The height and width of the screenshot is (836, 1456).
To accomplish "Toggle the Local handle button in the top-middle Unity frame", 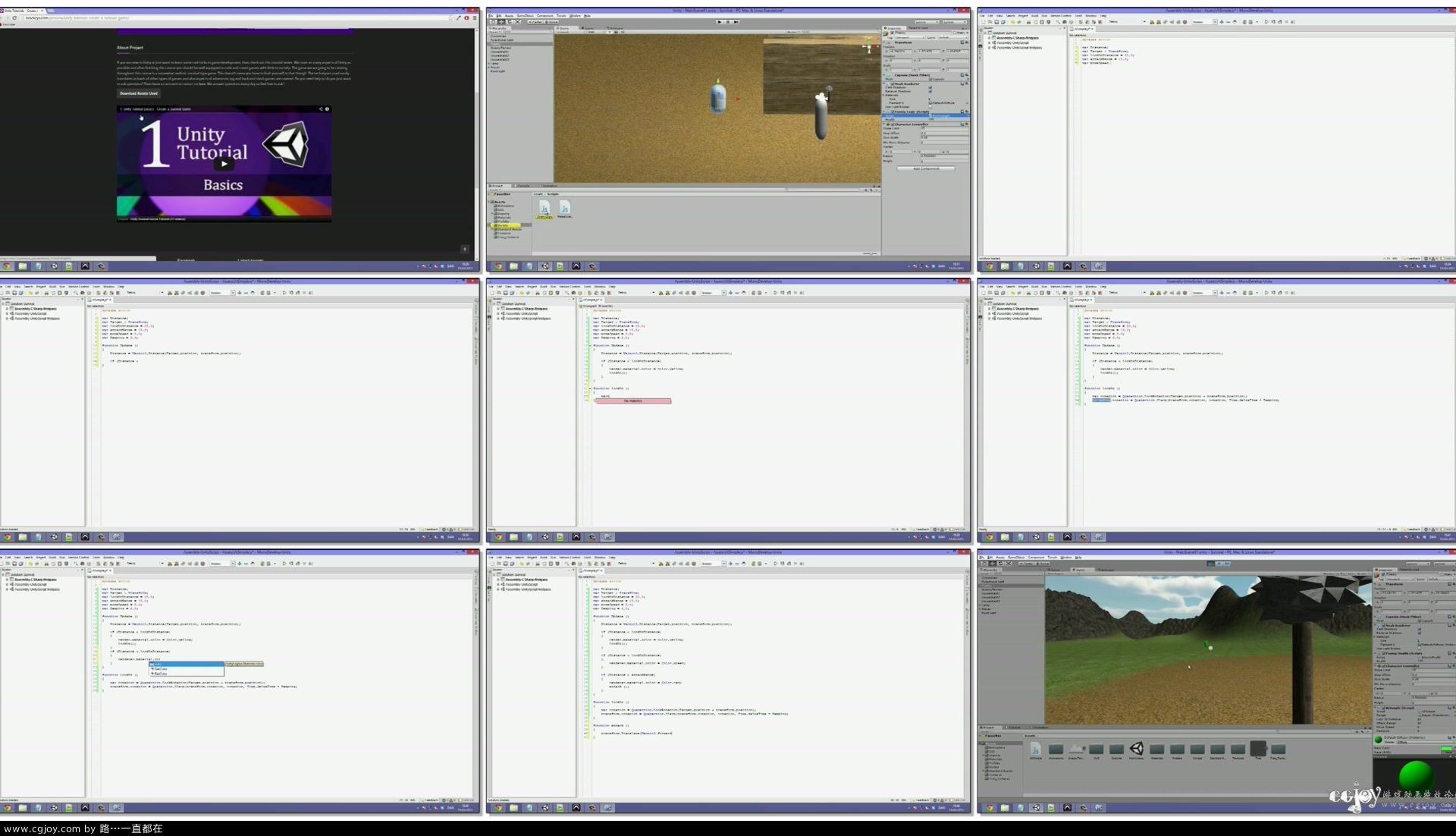I will point(551,22).
